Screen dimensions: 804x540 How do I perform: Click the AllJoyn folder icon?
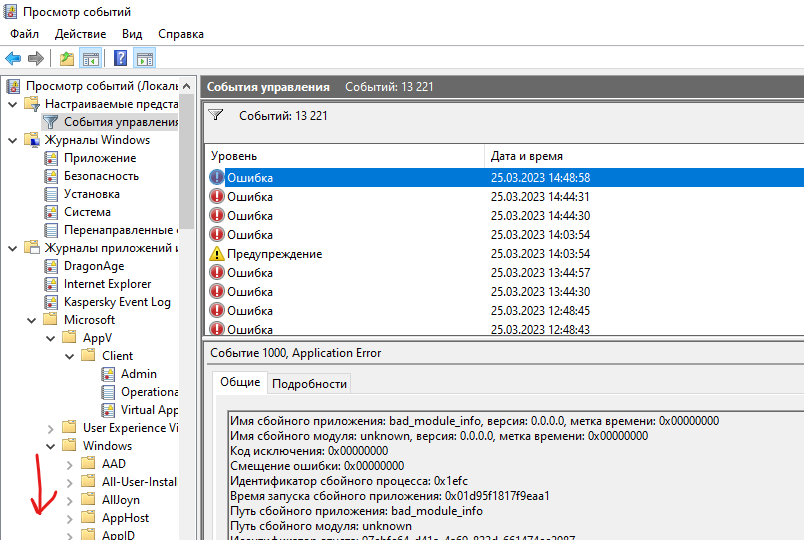88,499
